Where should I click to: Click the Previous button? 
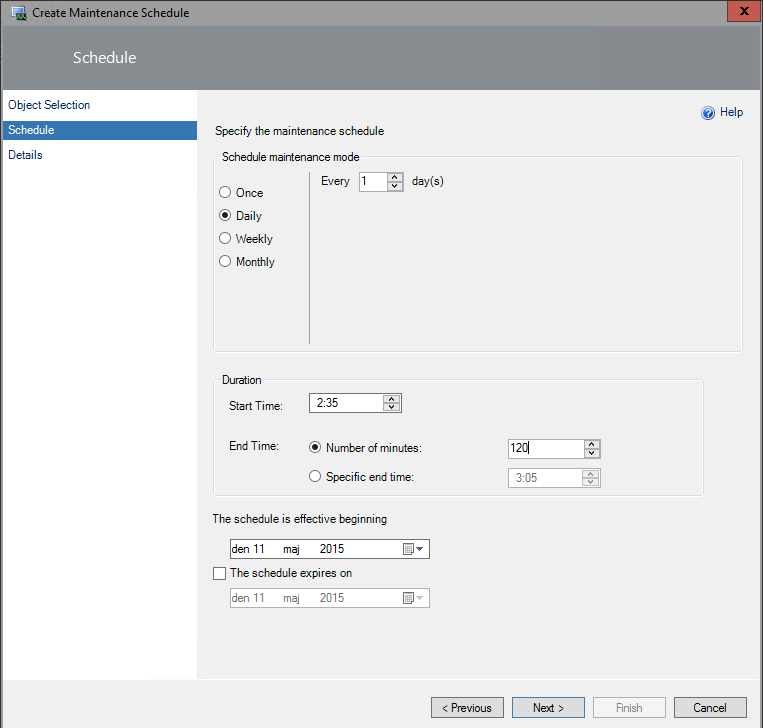pos(467,708)
